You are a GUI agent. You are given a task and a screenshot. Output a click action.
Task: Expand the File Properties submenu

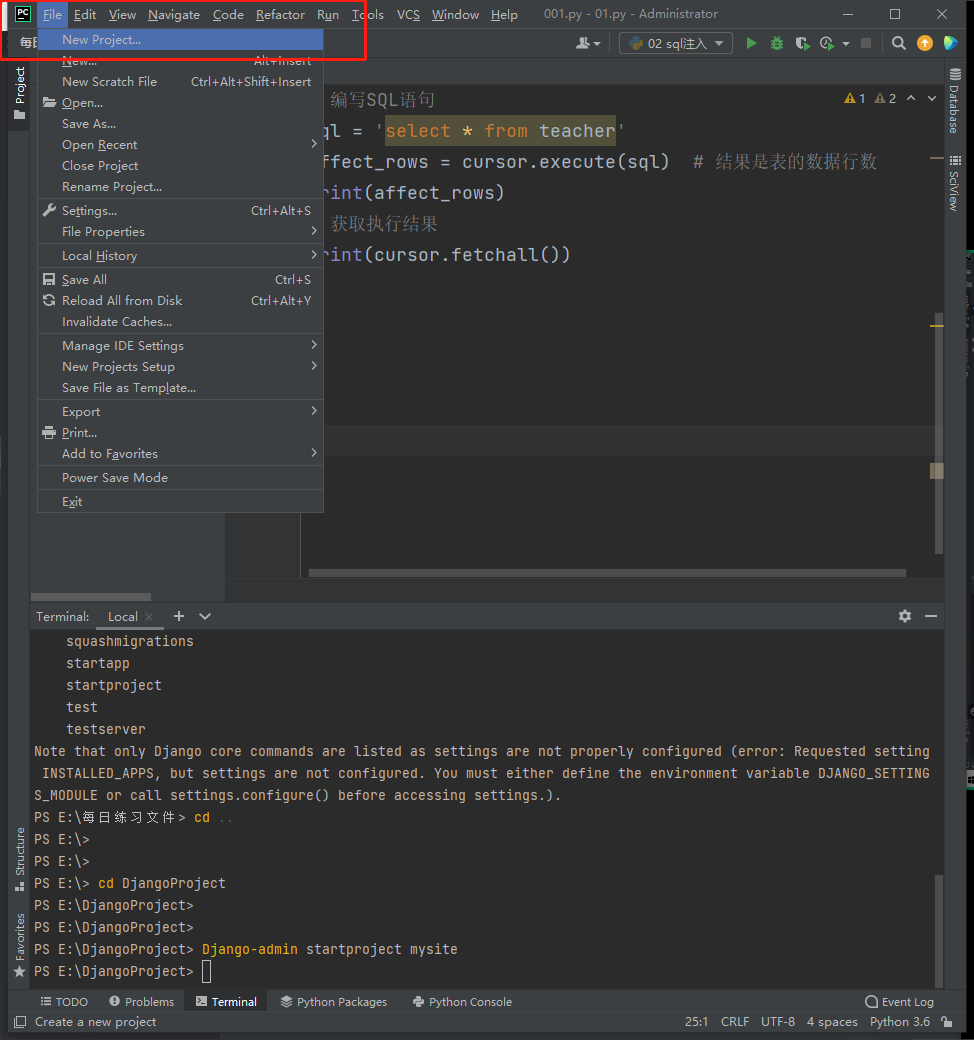[x=180, y=231]
